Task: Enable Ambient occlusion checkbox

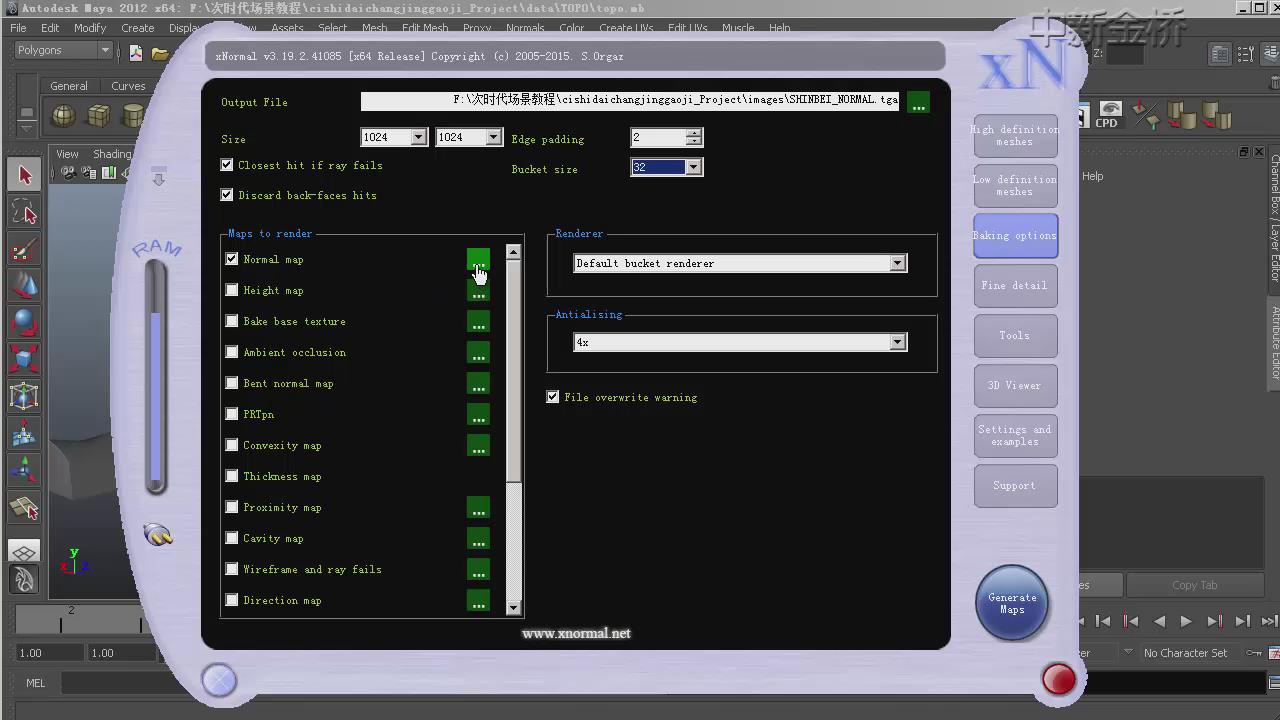Action: (232, 352)
